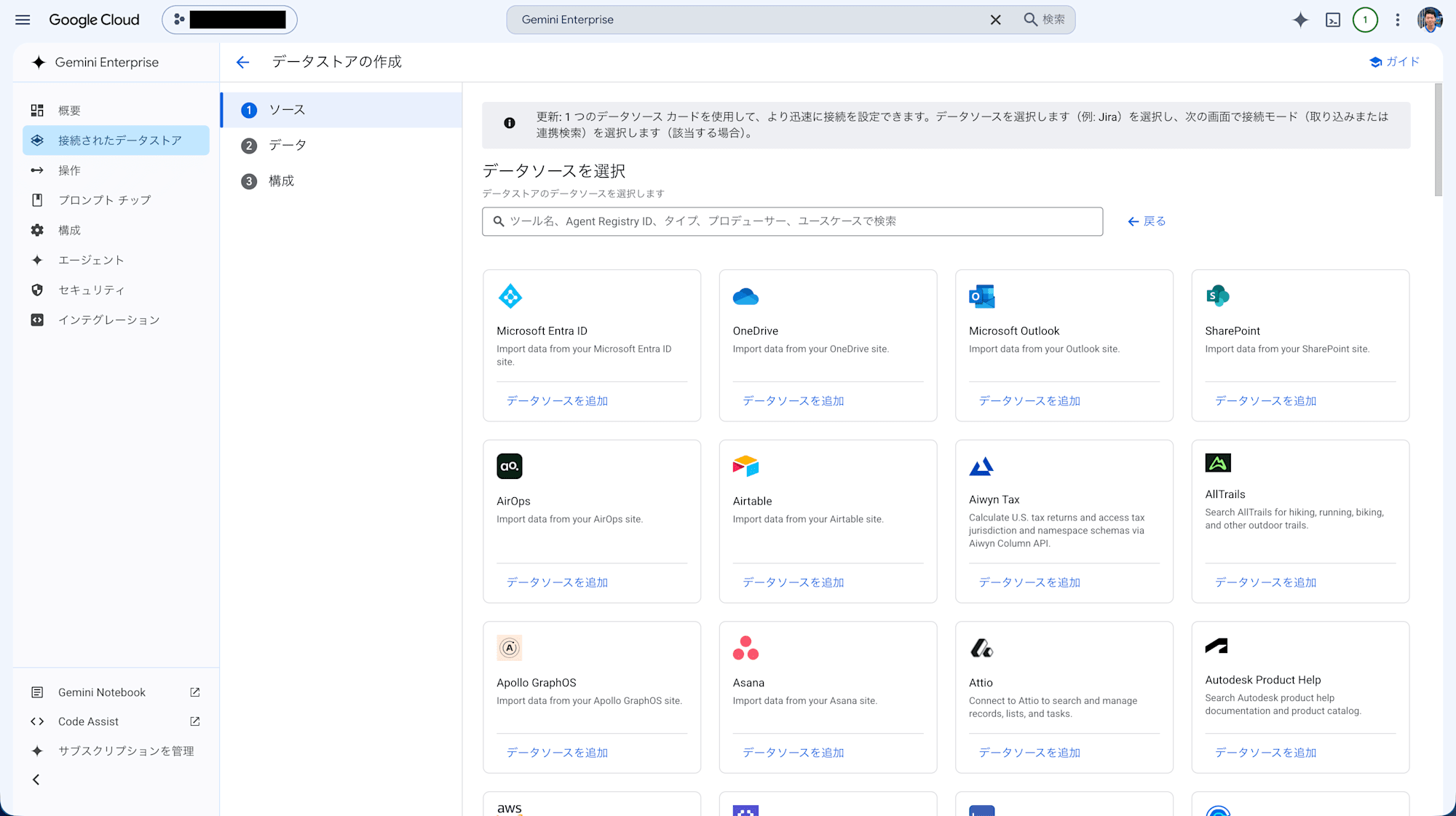Image resolution: width=1456 pixels, height=816 pixels.
Task: Open インテグレーション in the sidebar
Action: (x=116, y=319)
